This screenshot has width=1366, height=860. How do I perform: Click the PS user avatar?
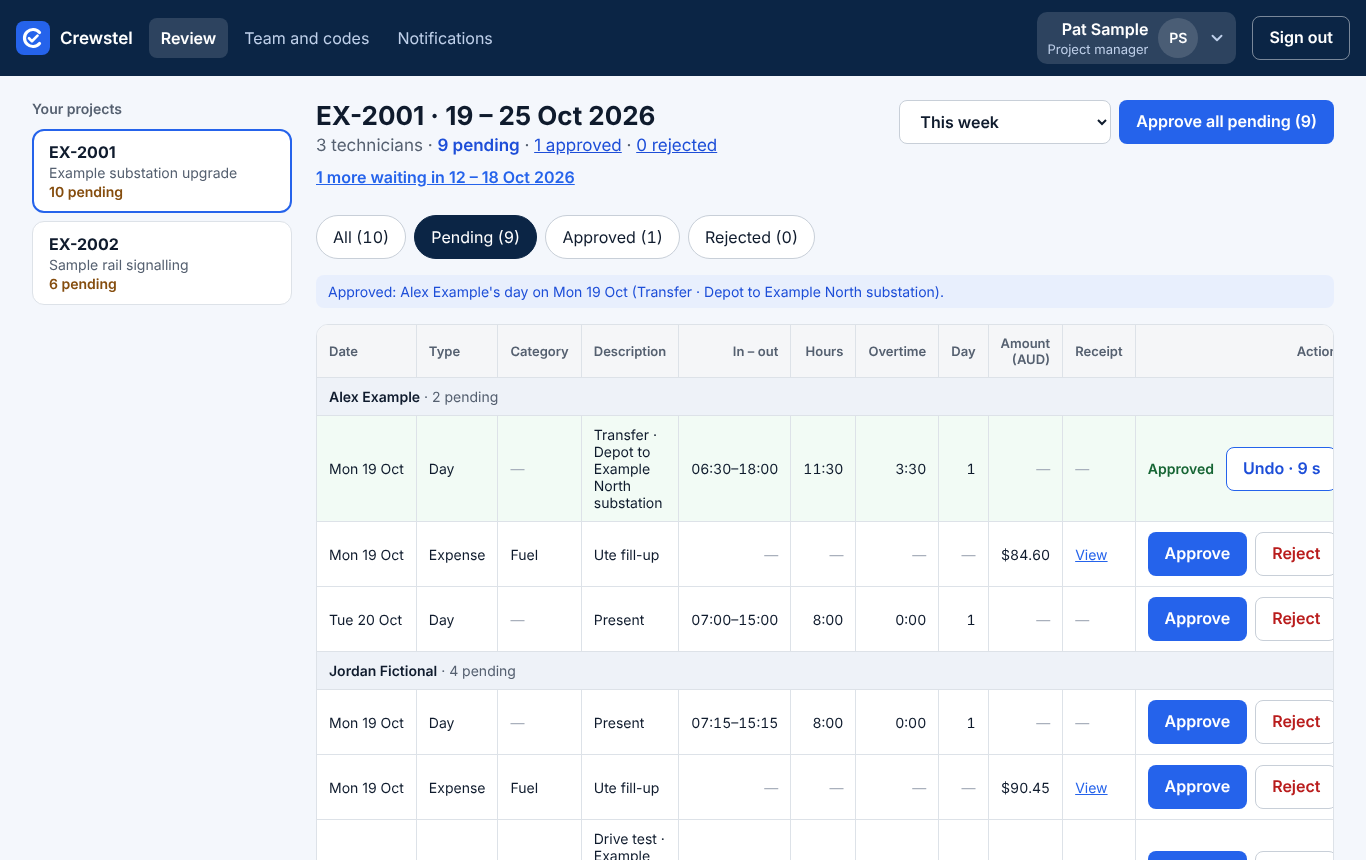(x=1178, y=38)
